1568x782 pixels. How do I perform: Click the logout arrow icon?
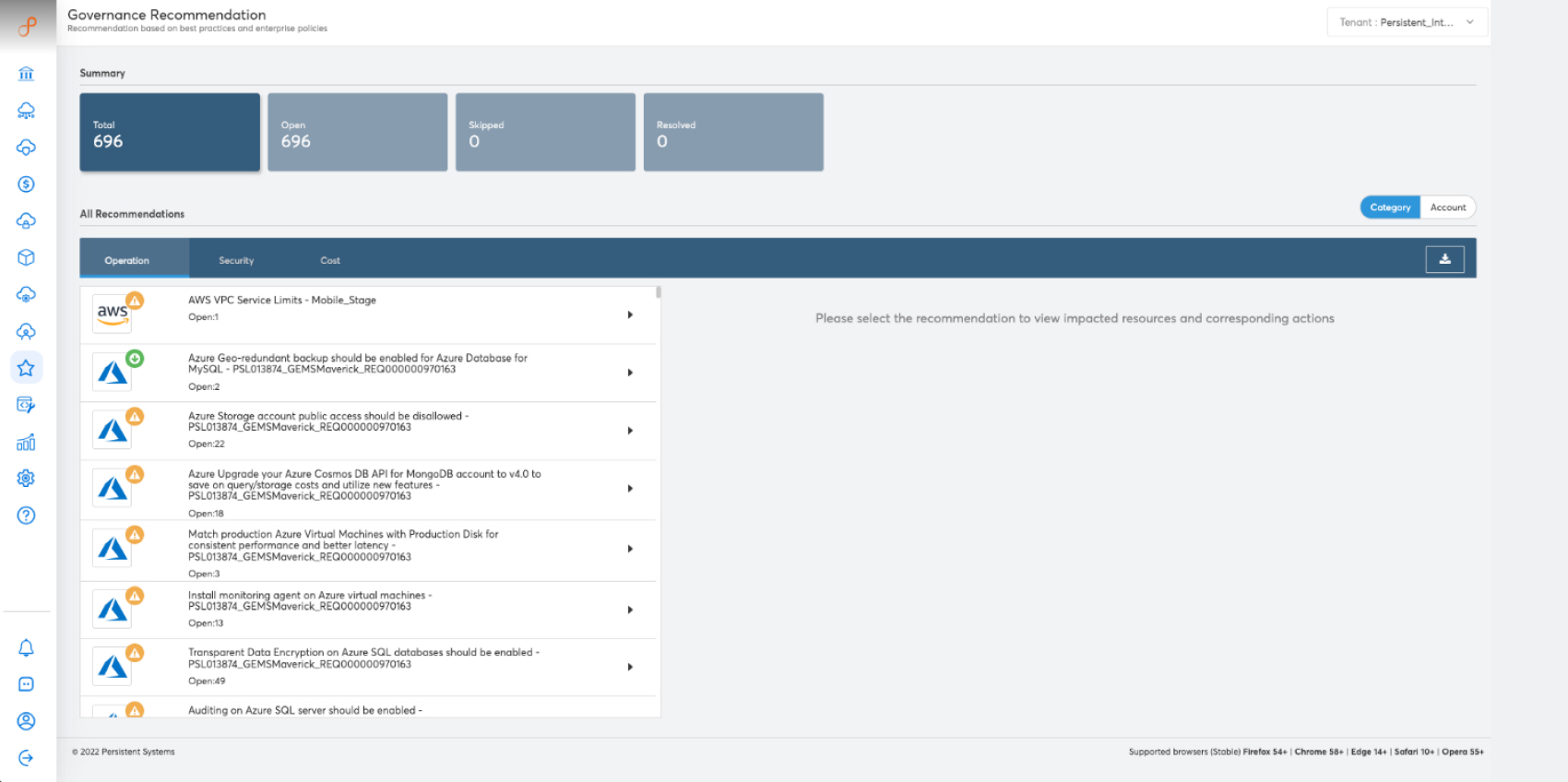pyautogui.click(x=26, y=758)
